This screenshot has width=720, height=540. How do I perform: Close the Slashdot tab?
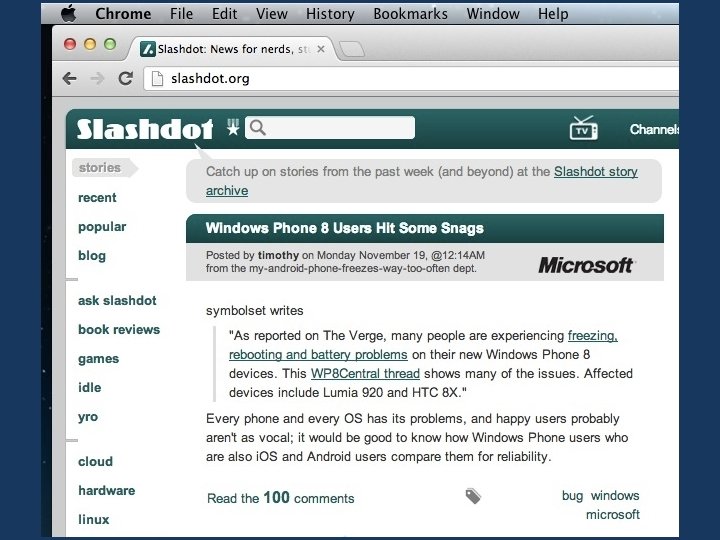coord(321,49)
